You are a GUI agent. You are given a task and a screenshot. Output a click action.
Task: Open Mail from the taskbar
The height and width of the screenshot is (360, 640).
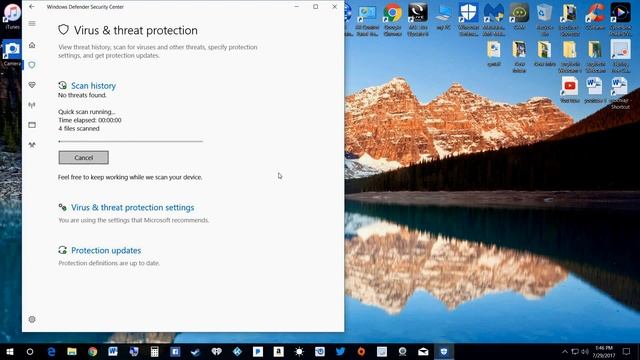point(423,351)
